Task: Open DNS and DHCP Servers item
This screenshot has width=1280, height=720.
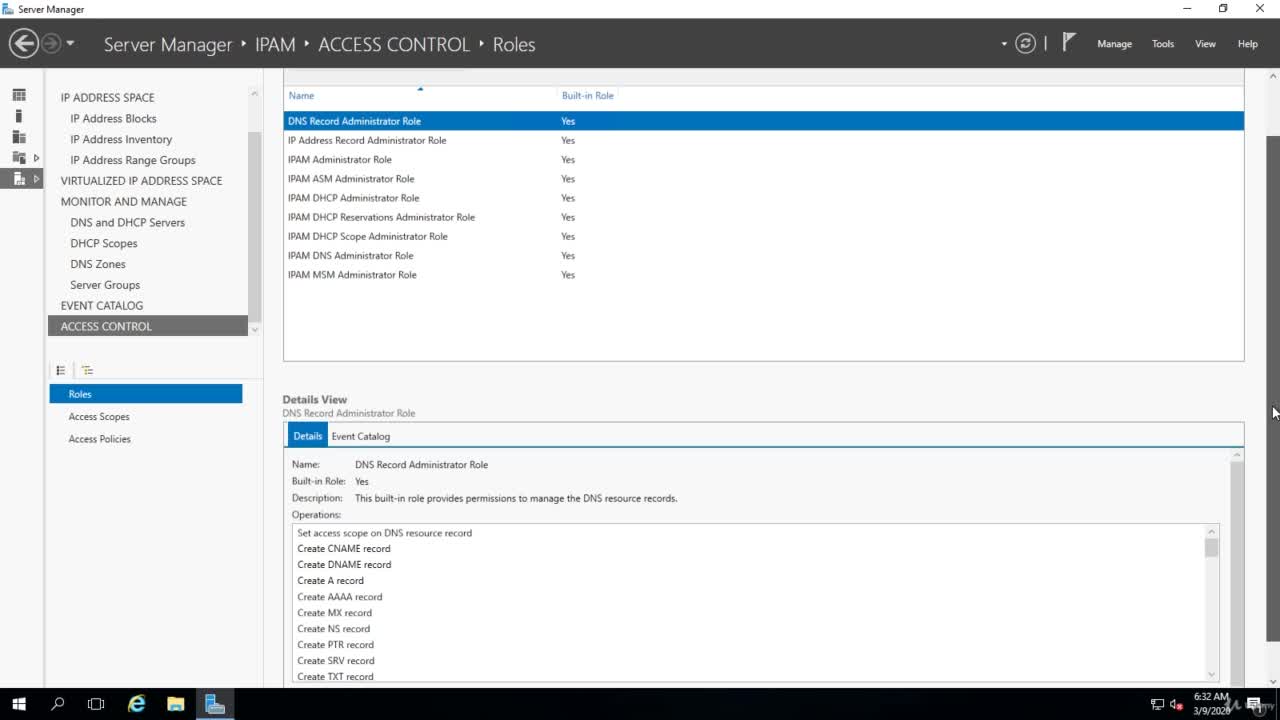Action: (x=127, y=222)
